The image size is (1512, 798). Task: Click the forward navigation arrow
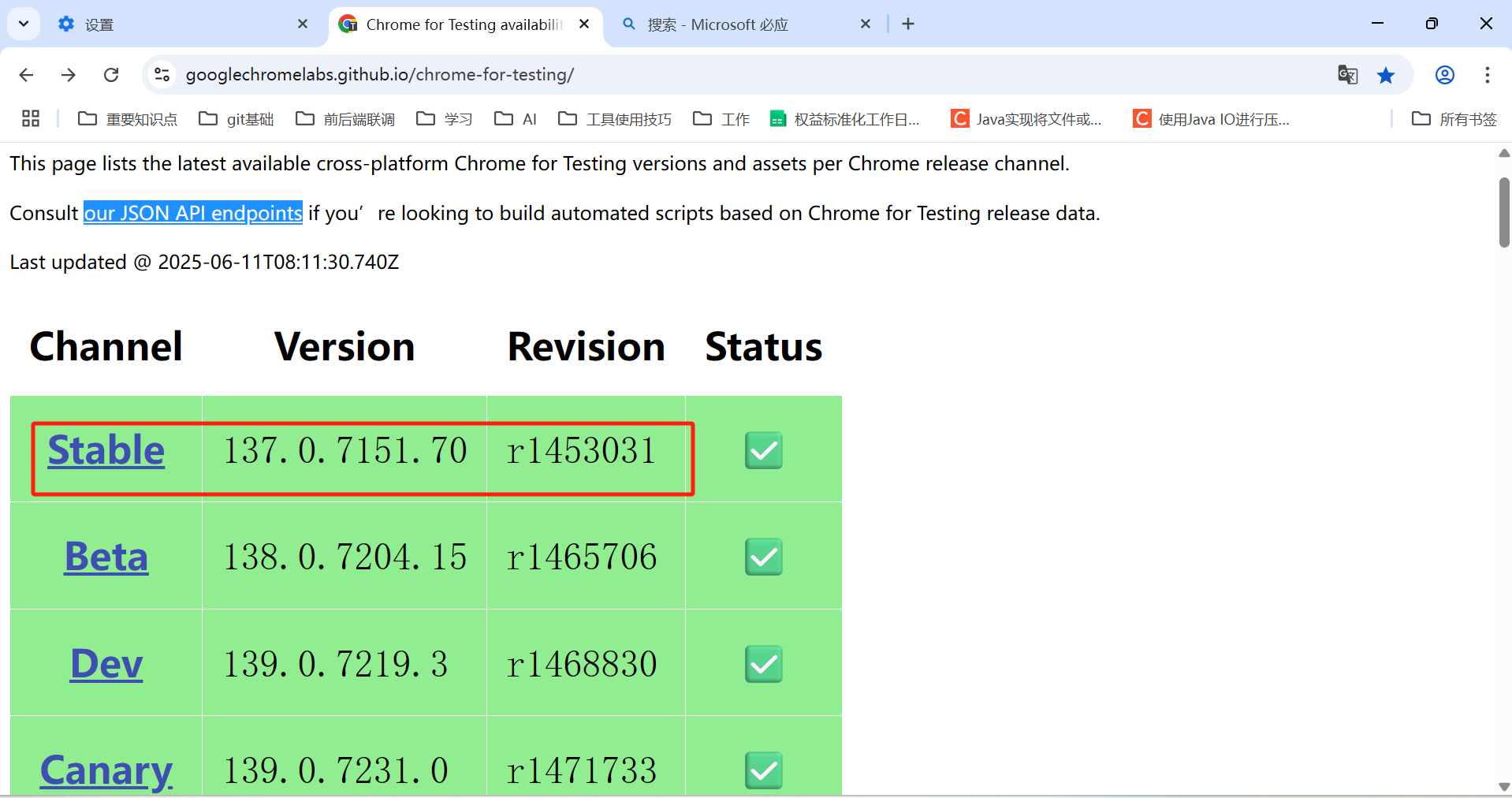click(69, 74)
